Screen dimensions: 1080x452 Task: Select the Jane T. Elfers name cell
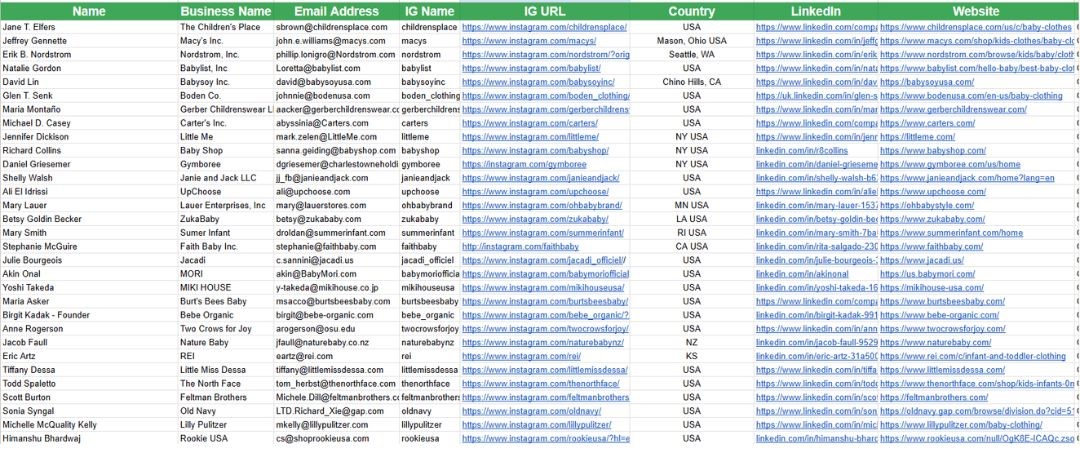coord(89,27)
